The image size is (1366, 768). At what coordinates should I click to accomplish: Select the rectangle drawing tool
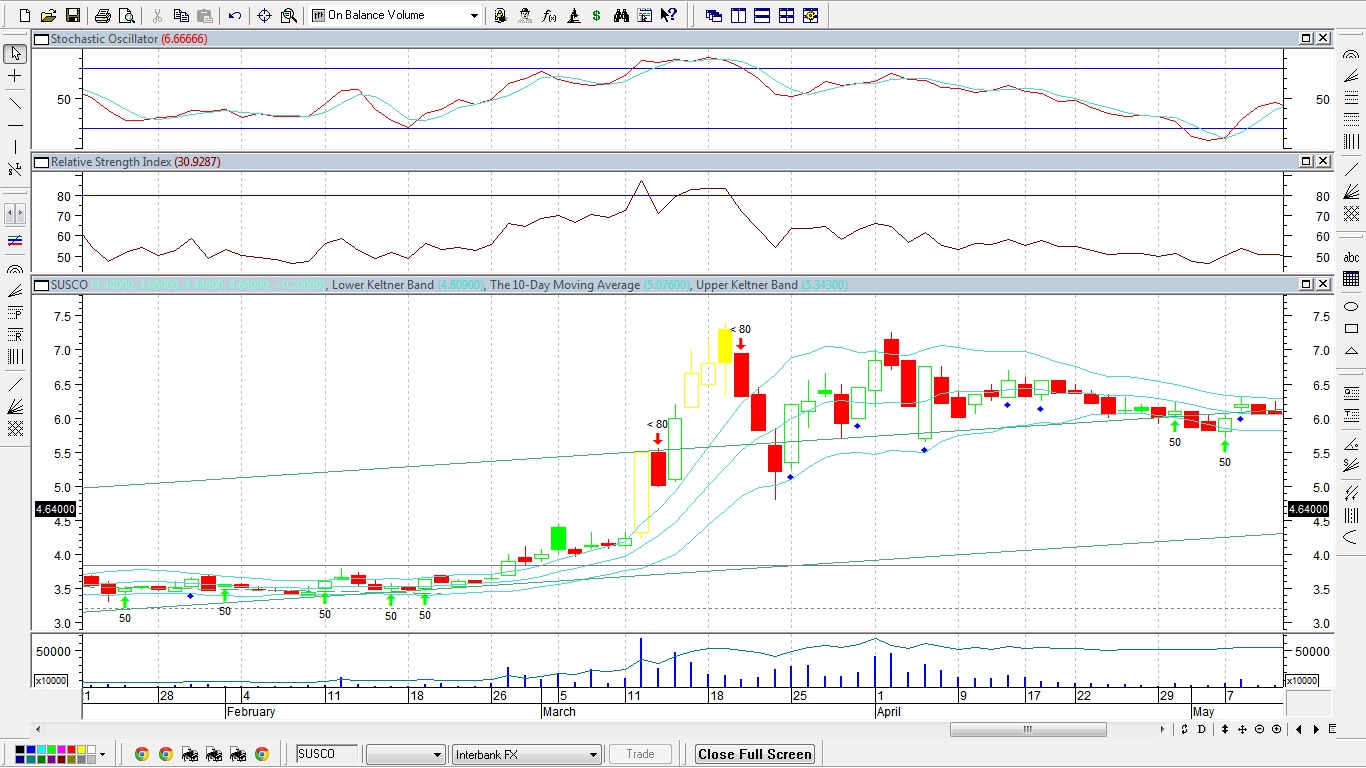(1351, 328)
